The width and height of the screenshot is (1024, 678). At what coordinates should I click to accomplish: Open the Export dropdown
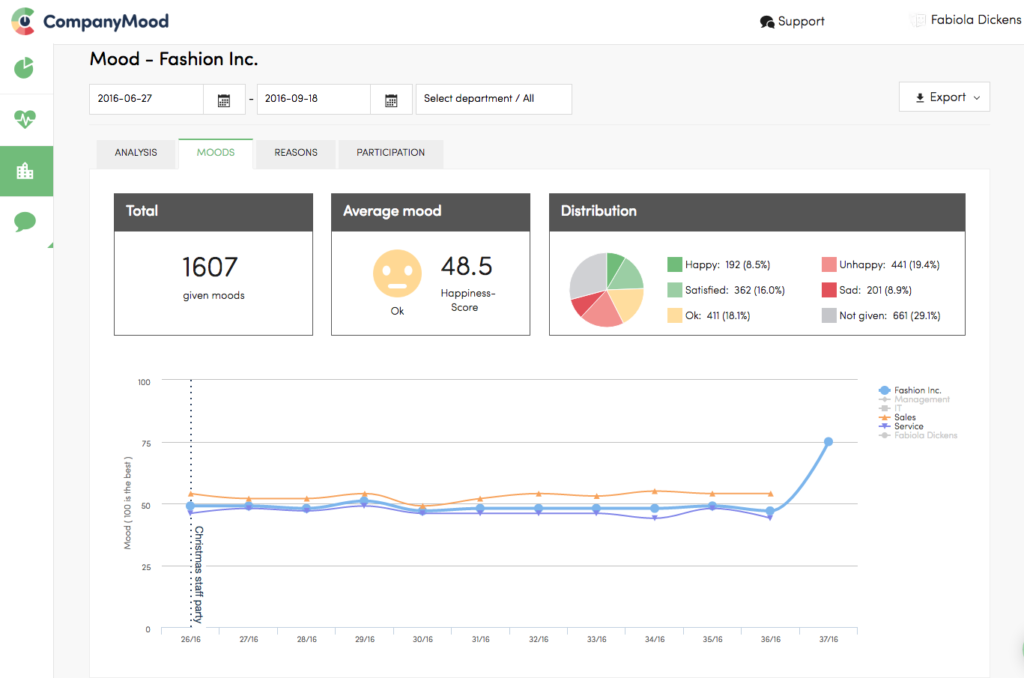pyautogui.click(x=944, y=97)
